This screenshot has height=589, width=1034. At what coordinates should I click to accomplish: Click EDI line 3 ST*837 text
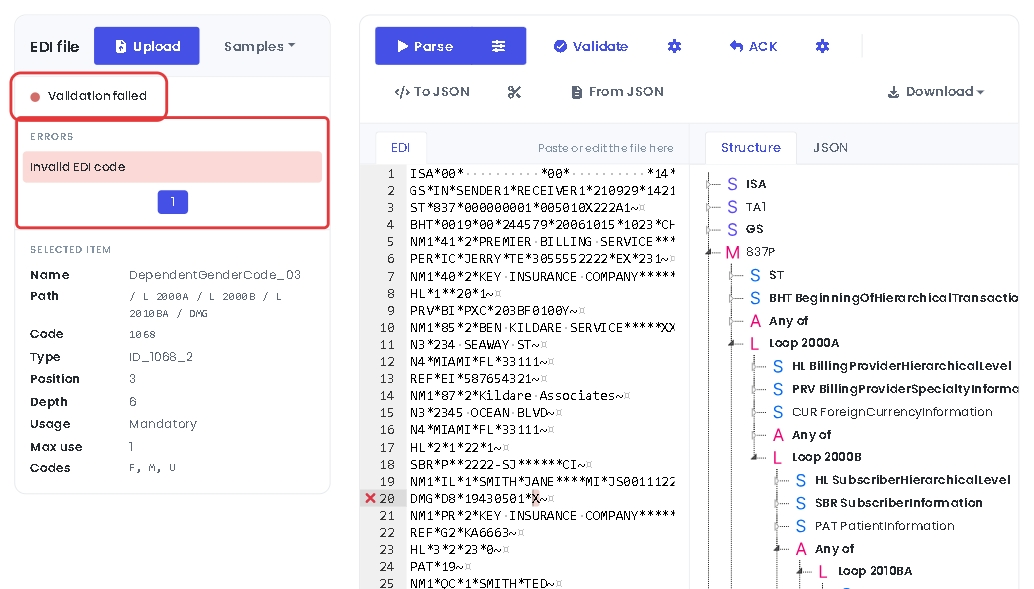[524, 208]
